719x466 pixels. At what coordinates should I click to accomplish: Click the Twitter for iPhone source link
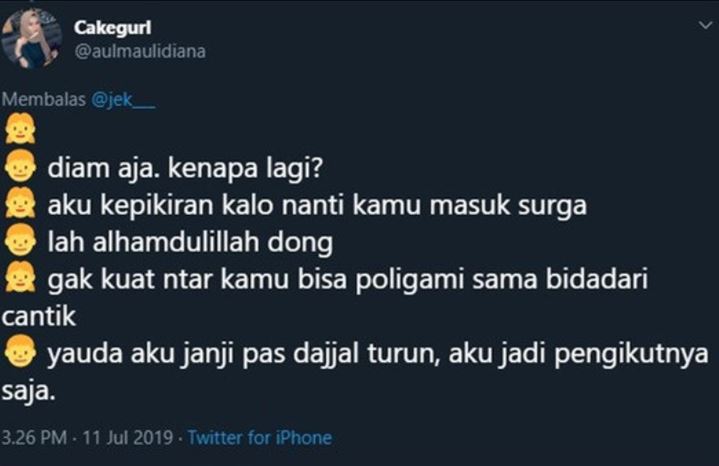click(x=260, y=438)
